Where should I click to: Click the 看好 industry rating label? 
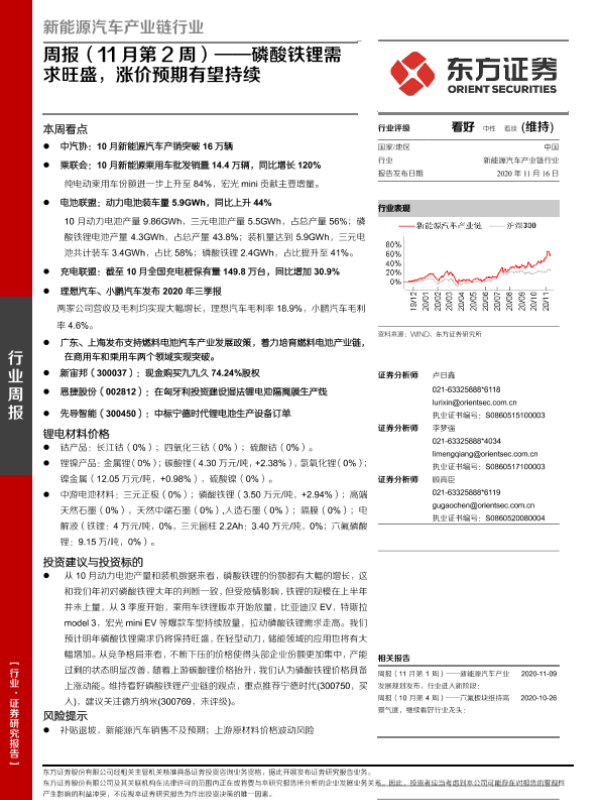(462, 128)
